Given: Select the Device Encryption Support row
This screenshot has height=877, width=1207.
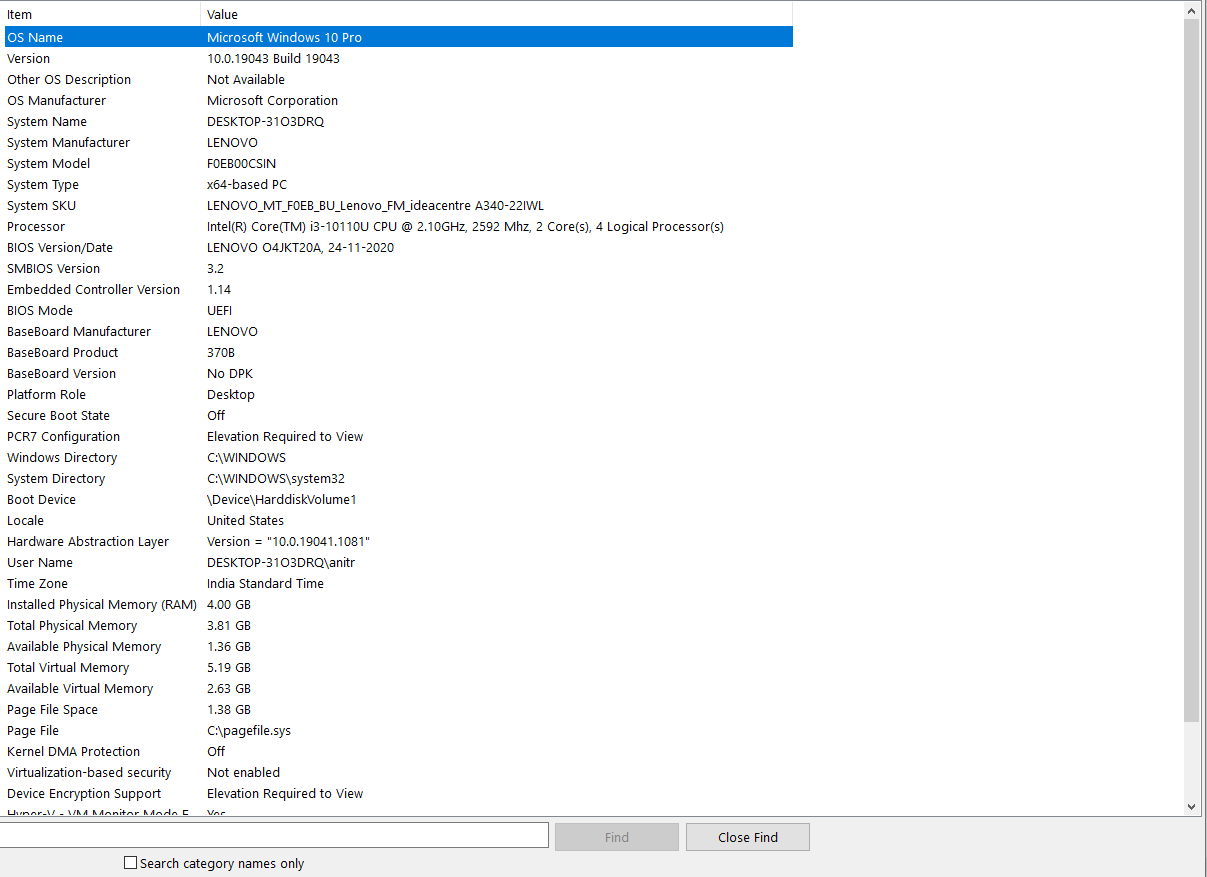Looking at the screenshot, I should 397,793.
